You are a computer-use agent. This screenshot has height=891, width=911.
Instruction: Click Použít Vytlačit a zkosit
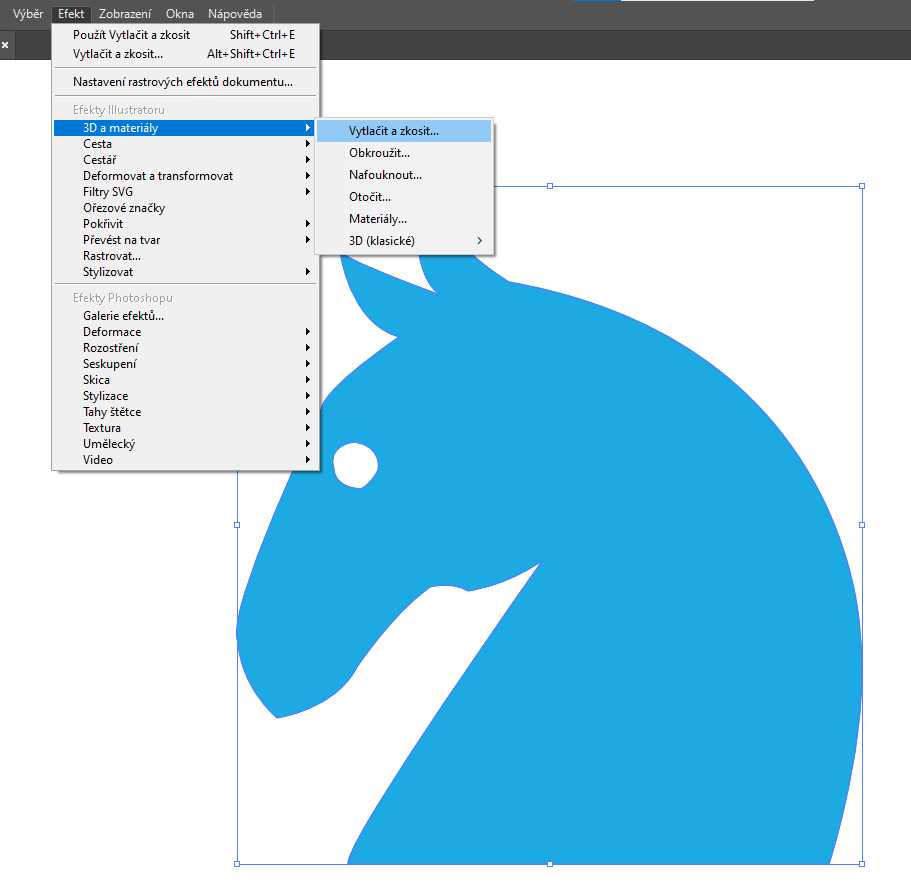[x=131, y=34]
